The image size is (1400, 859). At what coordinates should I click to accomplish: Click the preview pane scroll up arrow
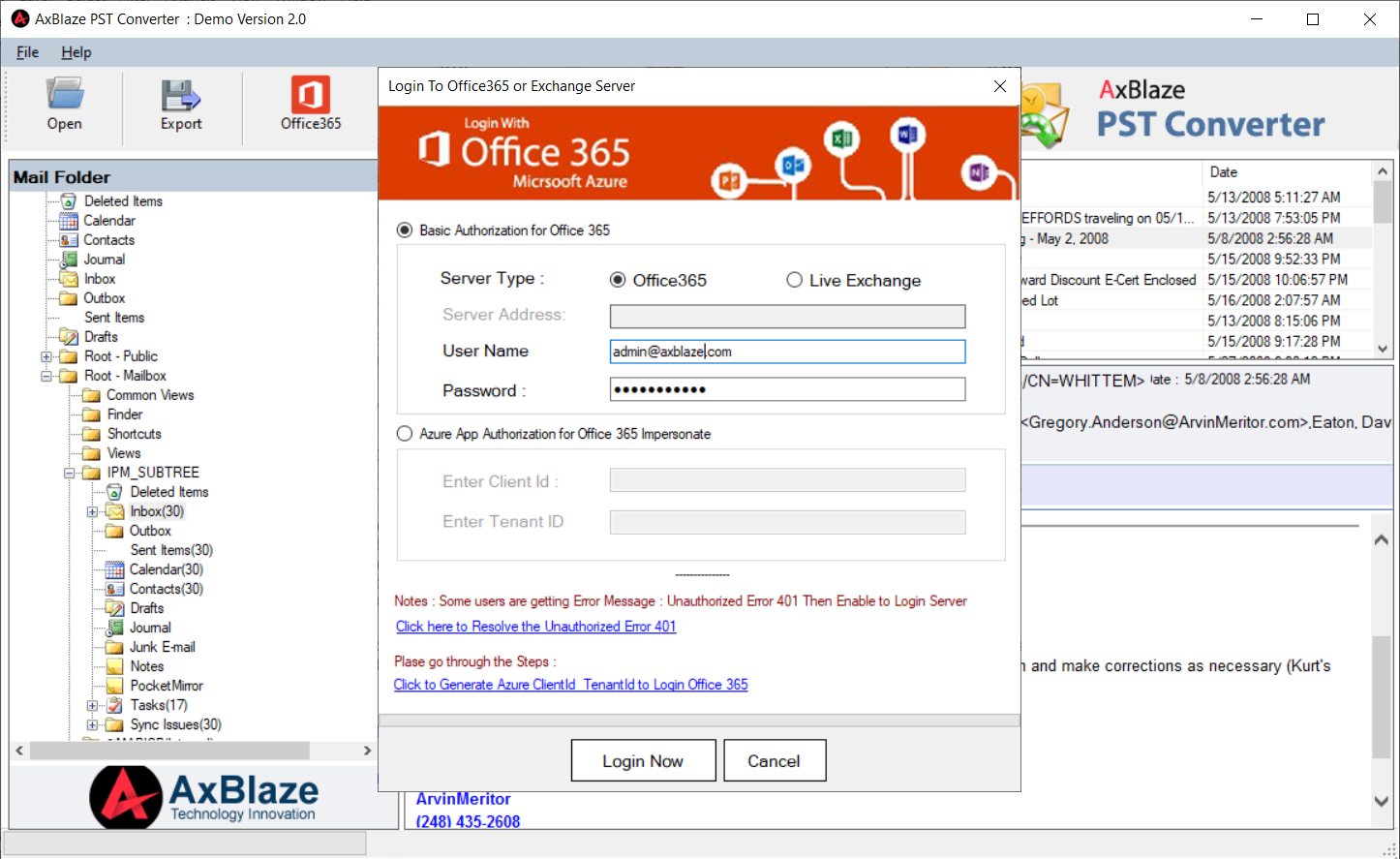(x=1382, y=539)
